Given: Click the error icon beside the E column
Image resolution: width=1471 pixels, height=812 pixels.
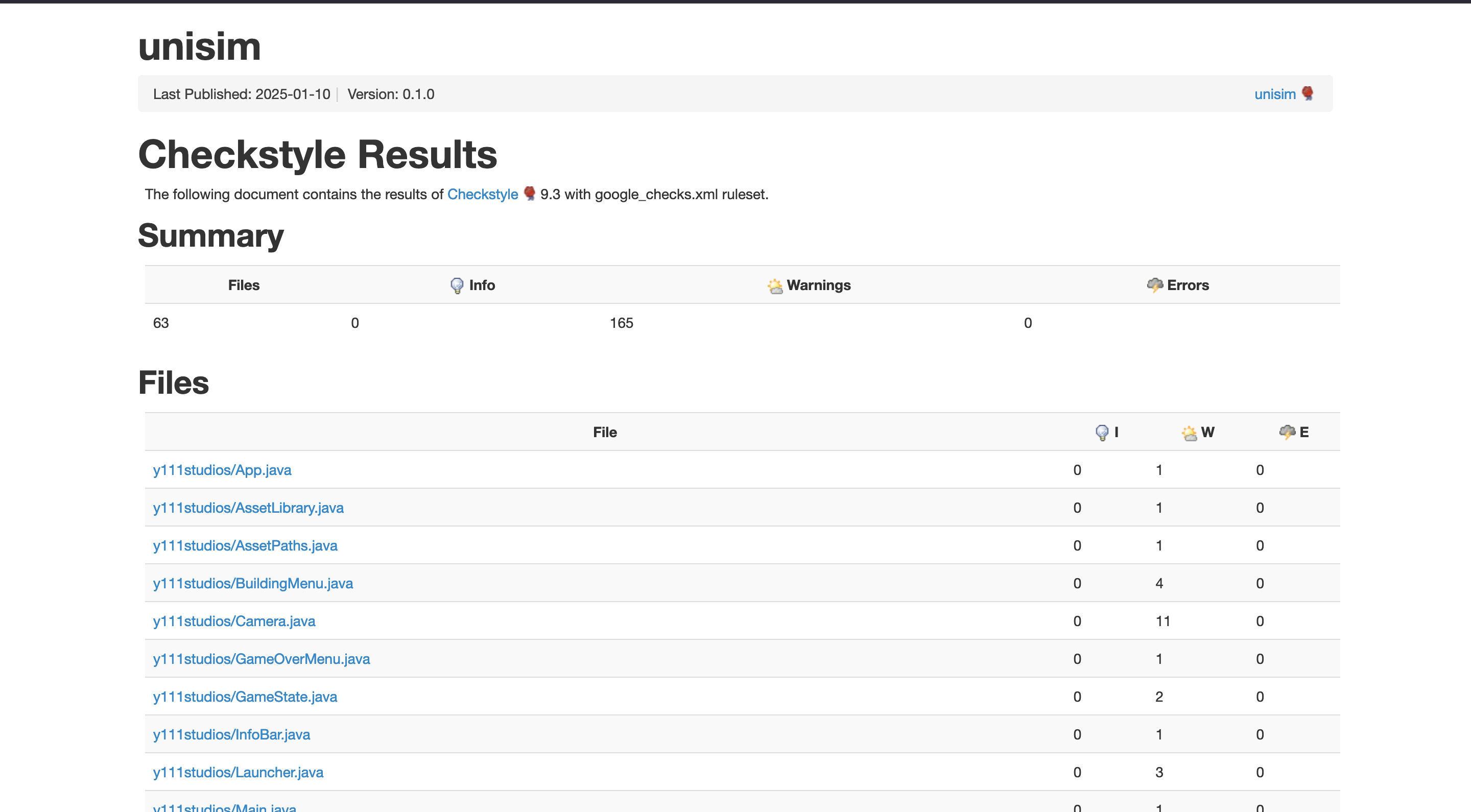Looking at the screenshot, I should pos(1287,432).
